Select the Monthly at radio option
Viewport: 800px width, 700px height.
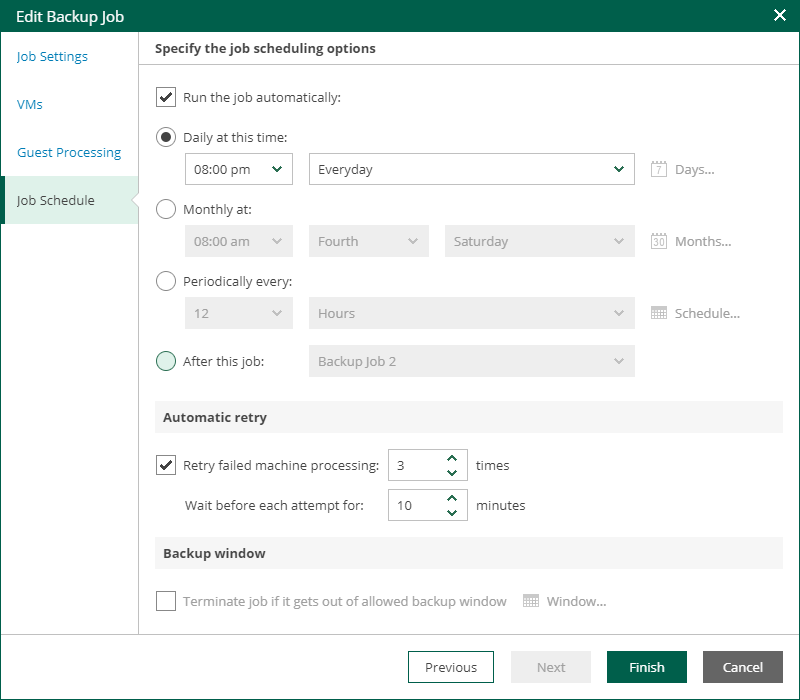point(166,209)
